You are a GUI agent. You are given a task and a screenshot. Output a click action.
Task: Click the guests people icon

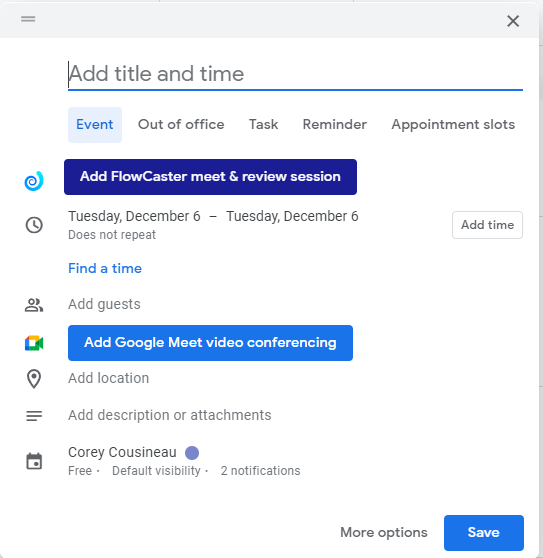[34, 305]
